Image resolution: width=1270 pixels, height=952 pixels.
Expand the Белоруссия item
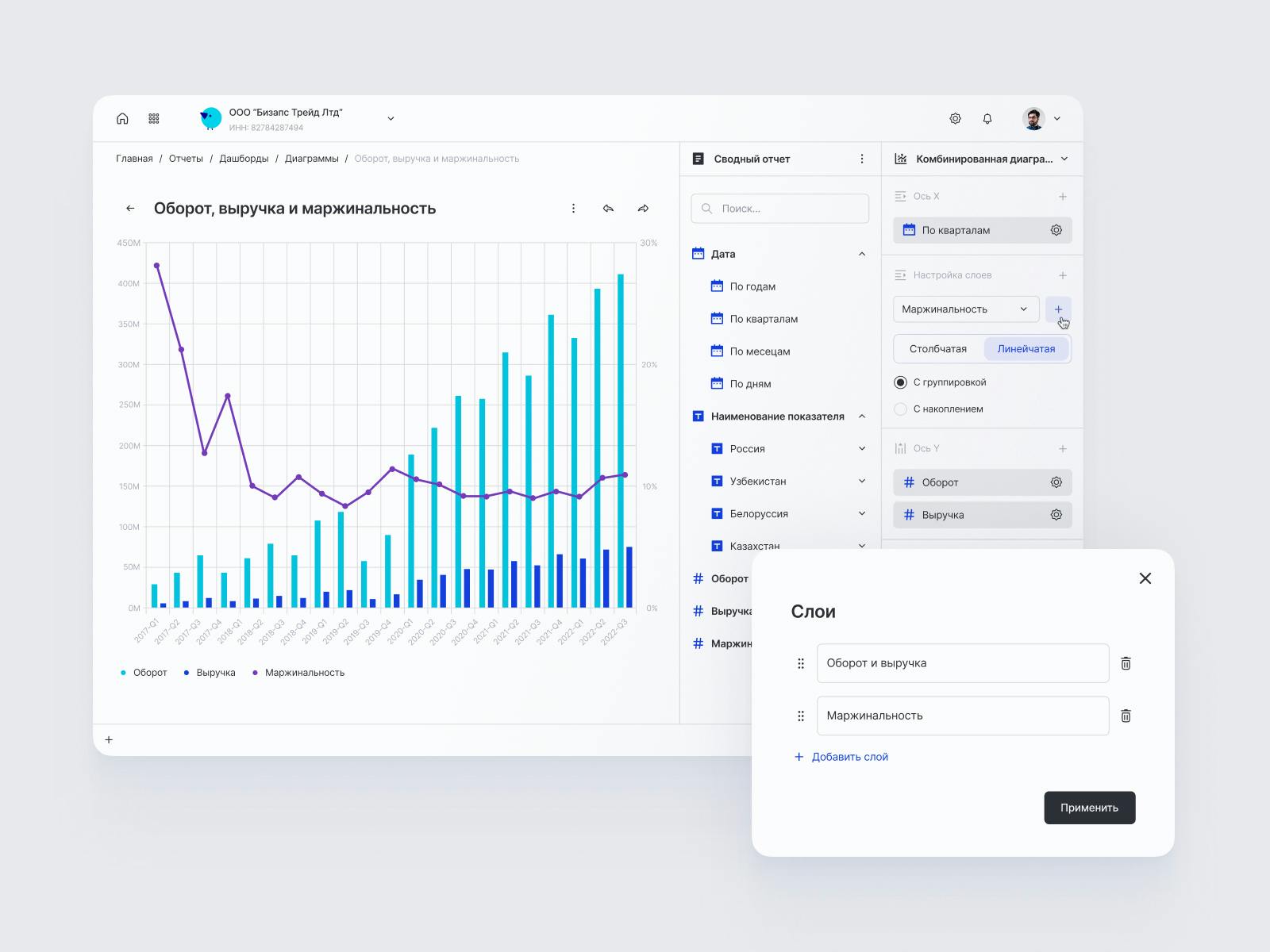(x=862, y=514)
